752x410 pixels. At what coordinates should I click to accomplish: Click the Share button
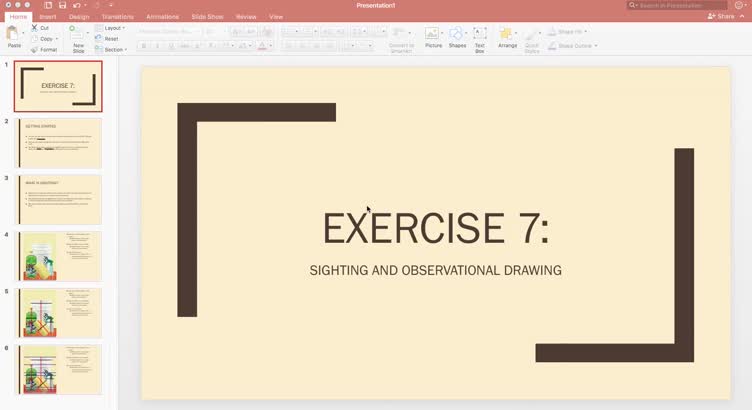pos(721,16)
